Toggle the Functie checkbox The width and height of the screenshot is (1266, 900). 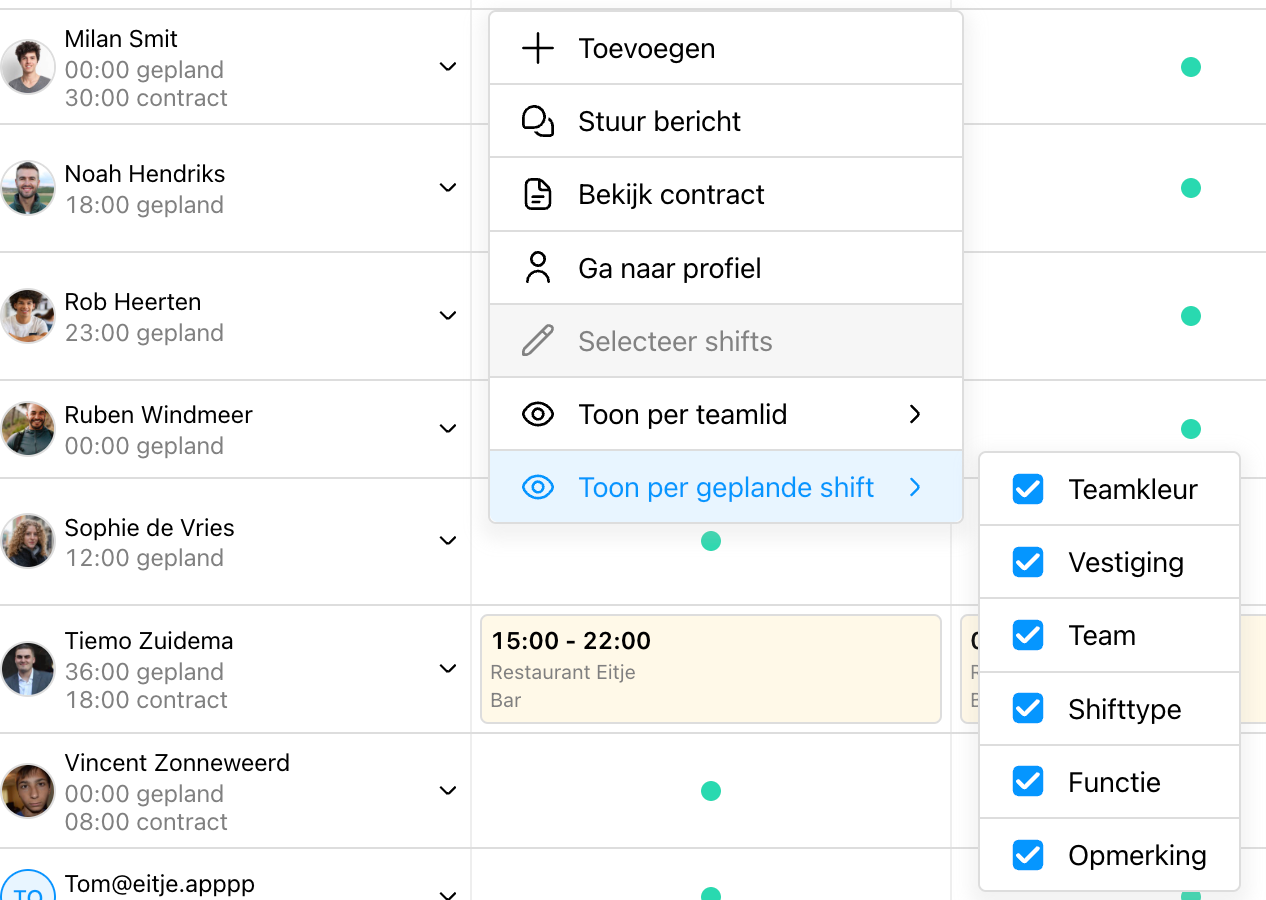(x=1028, y=781)
